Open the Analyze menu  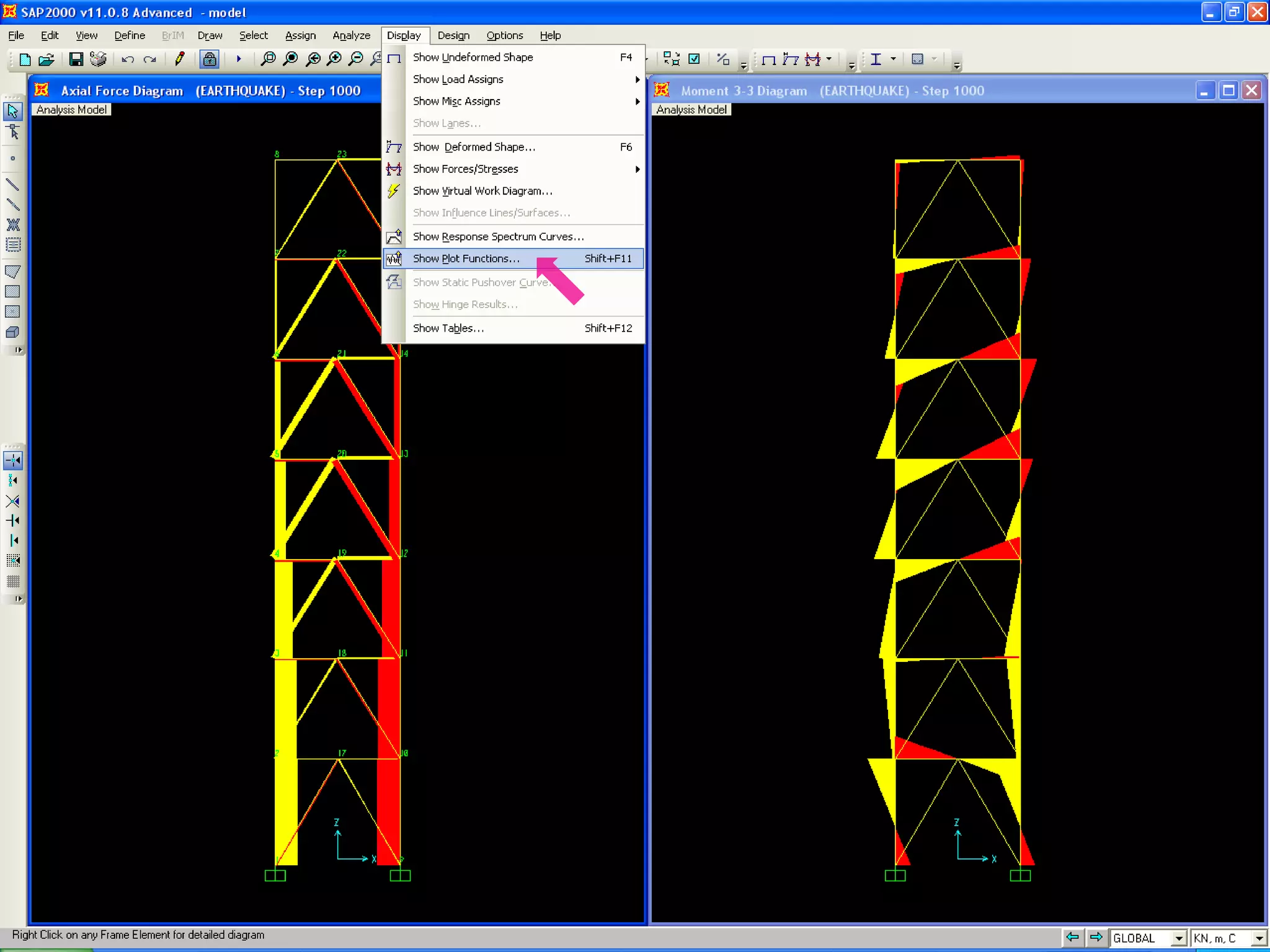tap(351, 35)
